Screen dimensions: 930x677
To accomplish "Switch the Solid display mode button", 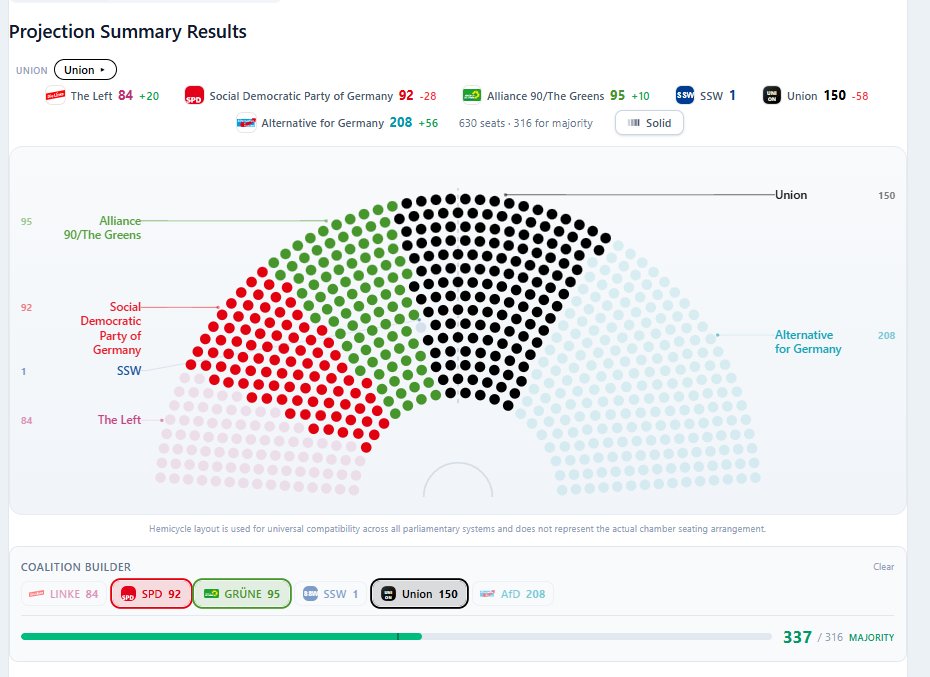I will pyautogui.click(x=649, y=123).
